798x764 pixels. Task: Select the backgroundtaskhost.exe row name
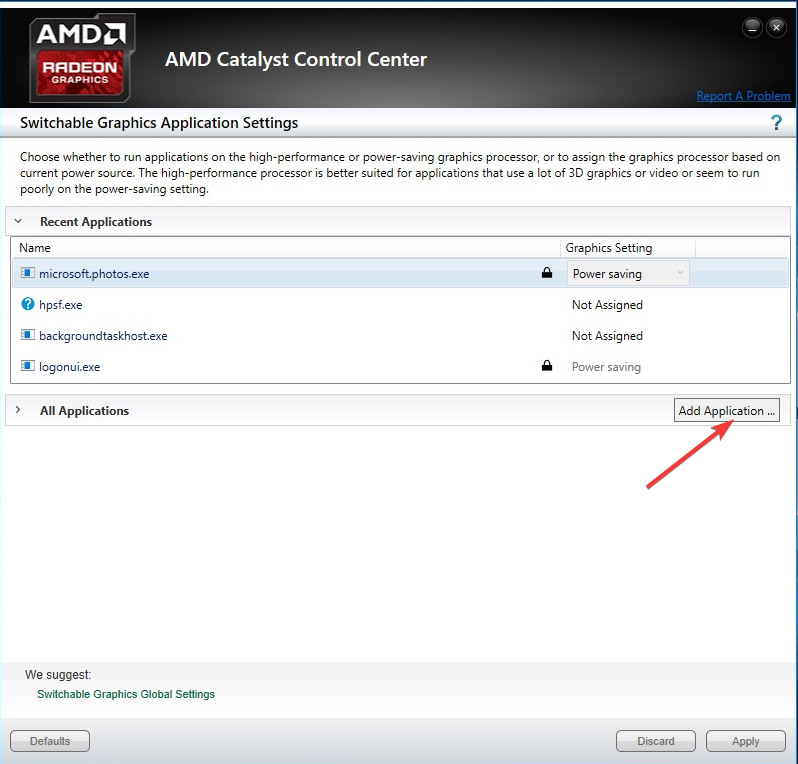[103, 336]
